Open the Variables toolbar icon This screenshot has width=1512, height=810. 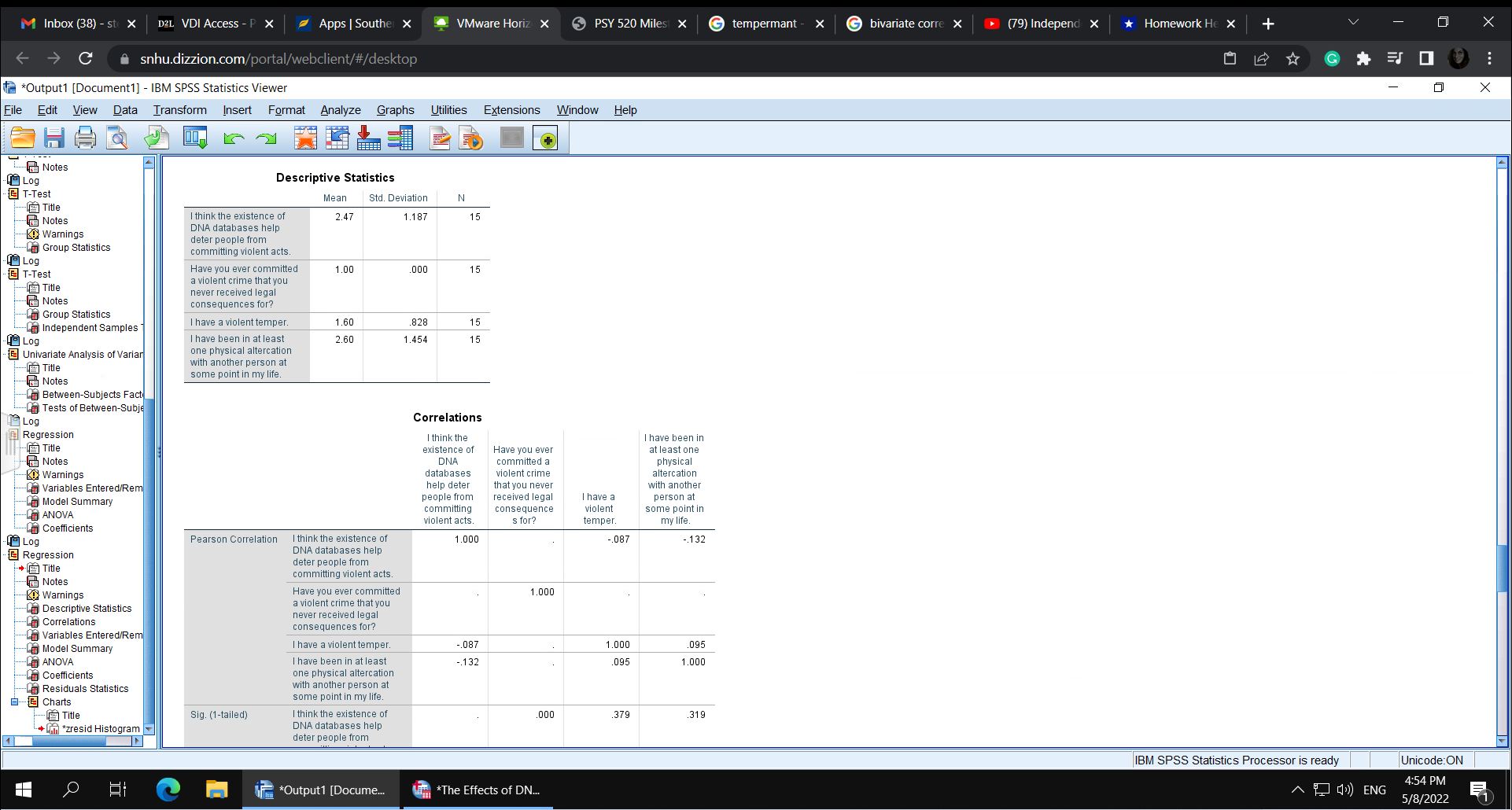tap(400, 138)
